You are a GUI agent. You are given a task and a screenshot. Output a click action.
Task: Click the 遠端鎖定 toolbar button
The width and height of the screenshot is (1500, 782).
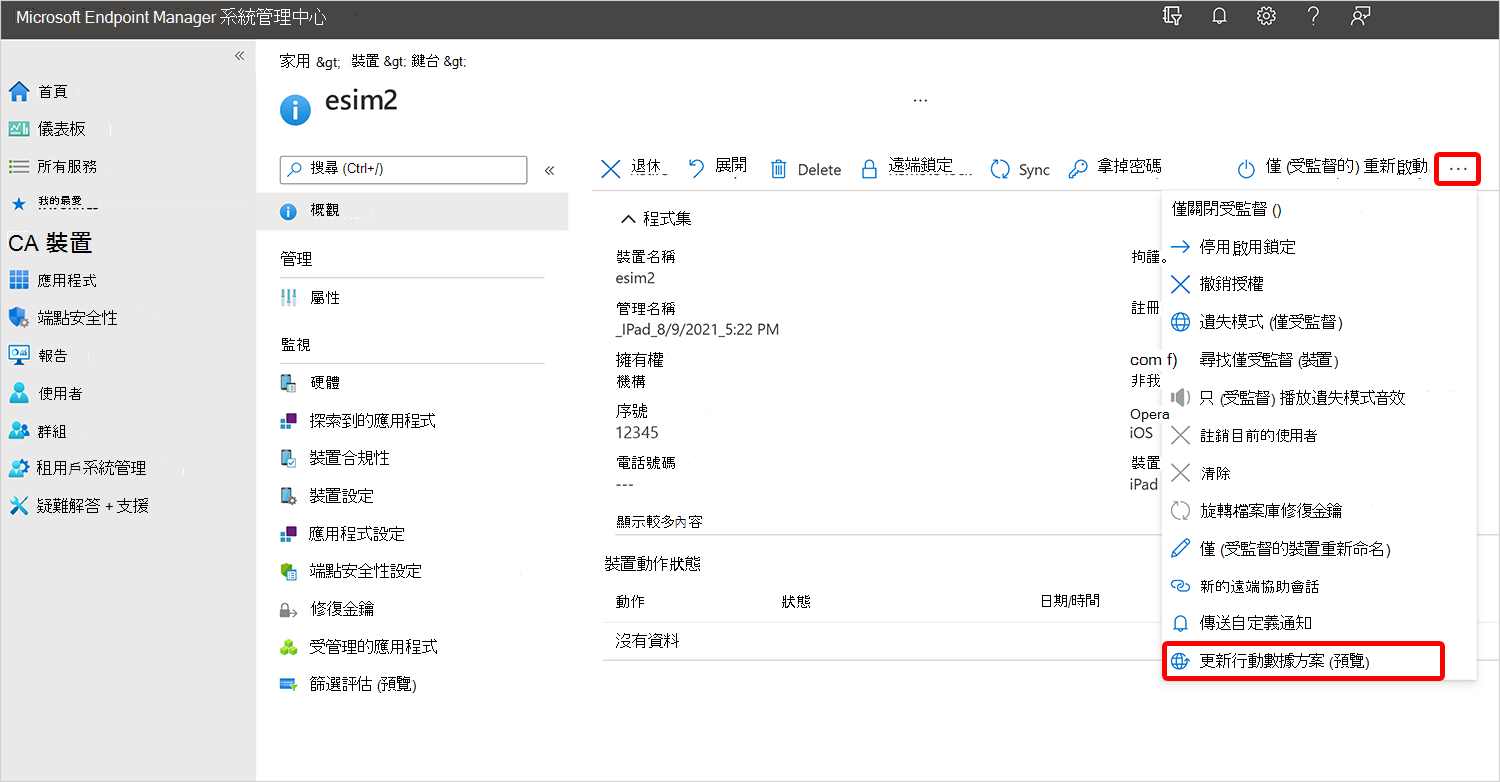click(x=915, y=169)
